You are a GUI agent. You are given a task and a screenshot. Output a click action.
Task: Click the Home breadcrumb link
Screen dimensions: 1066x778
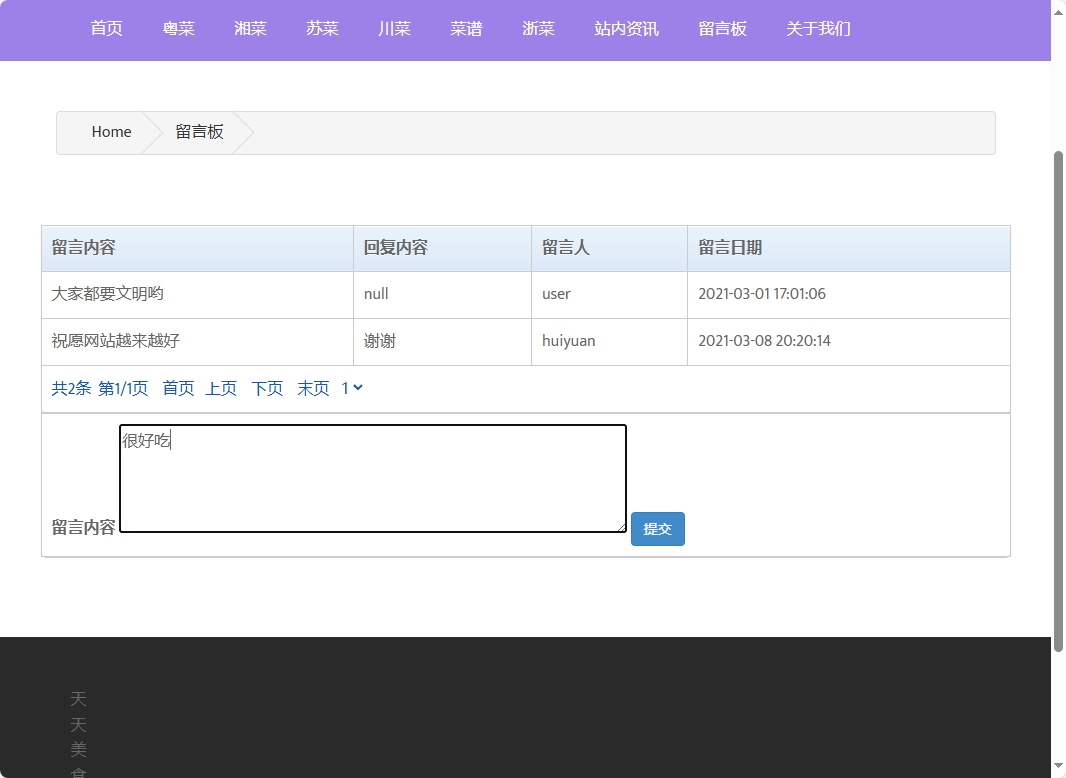click(111, 132)
